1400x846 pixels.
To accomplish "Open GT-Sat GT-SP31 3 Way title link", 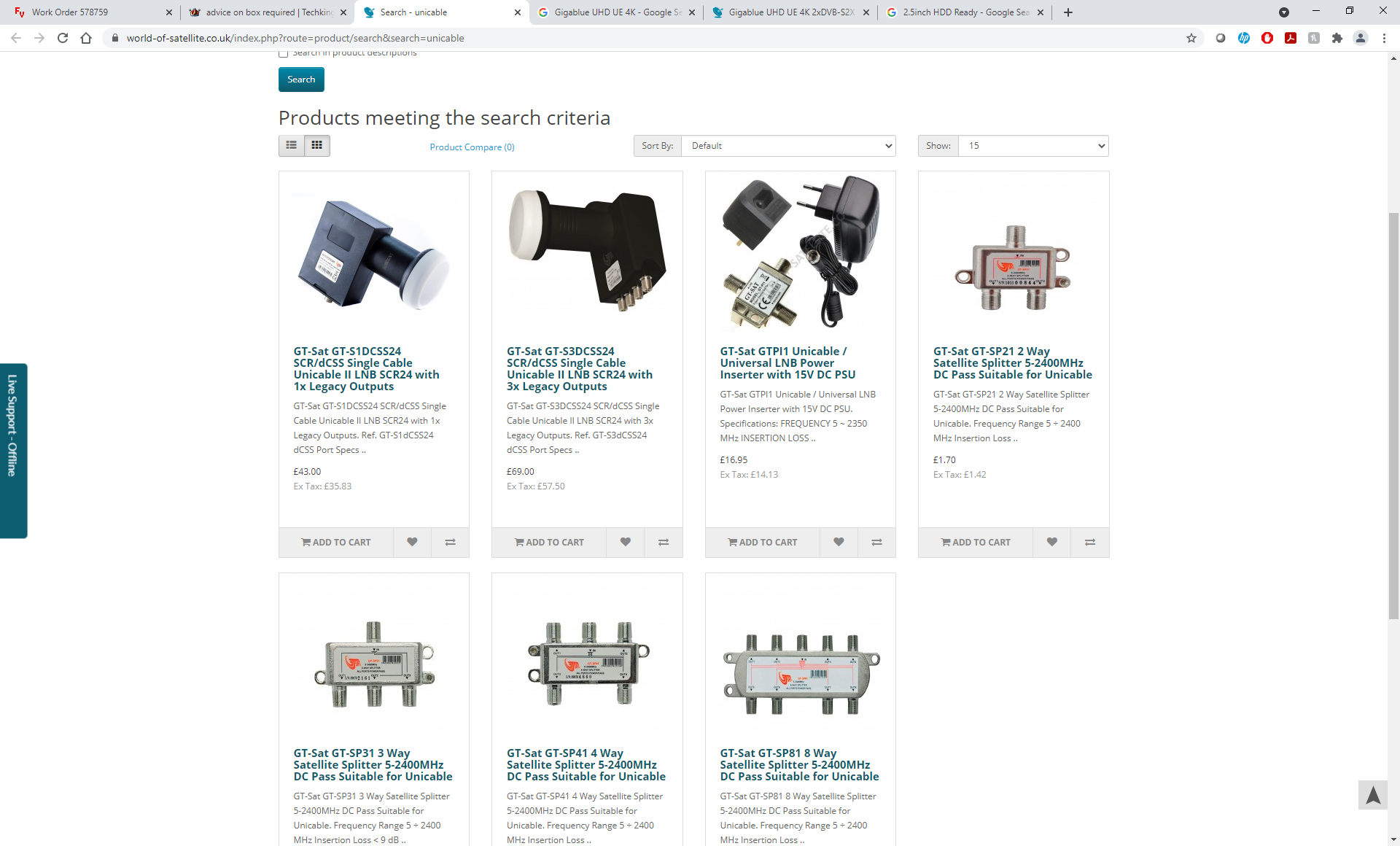I will click(x=373, y=765).
